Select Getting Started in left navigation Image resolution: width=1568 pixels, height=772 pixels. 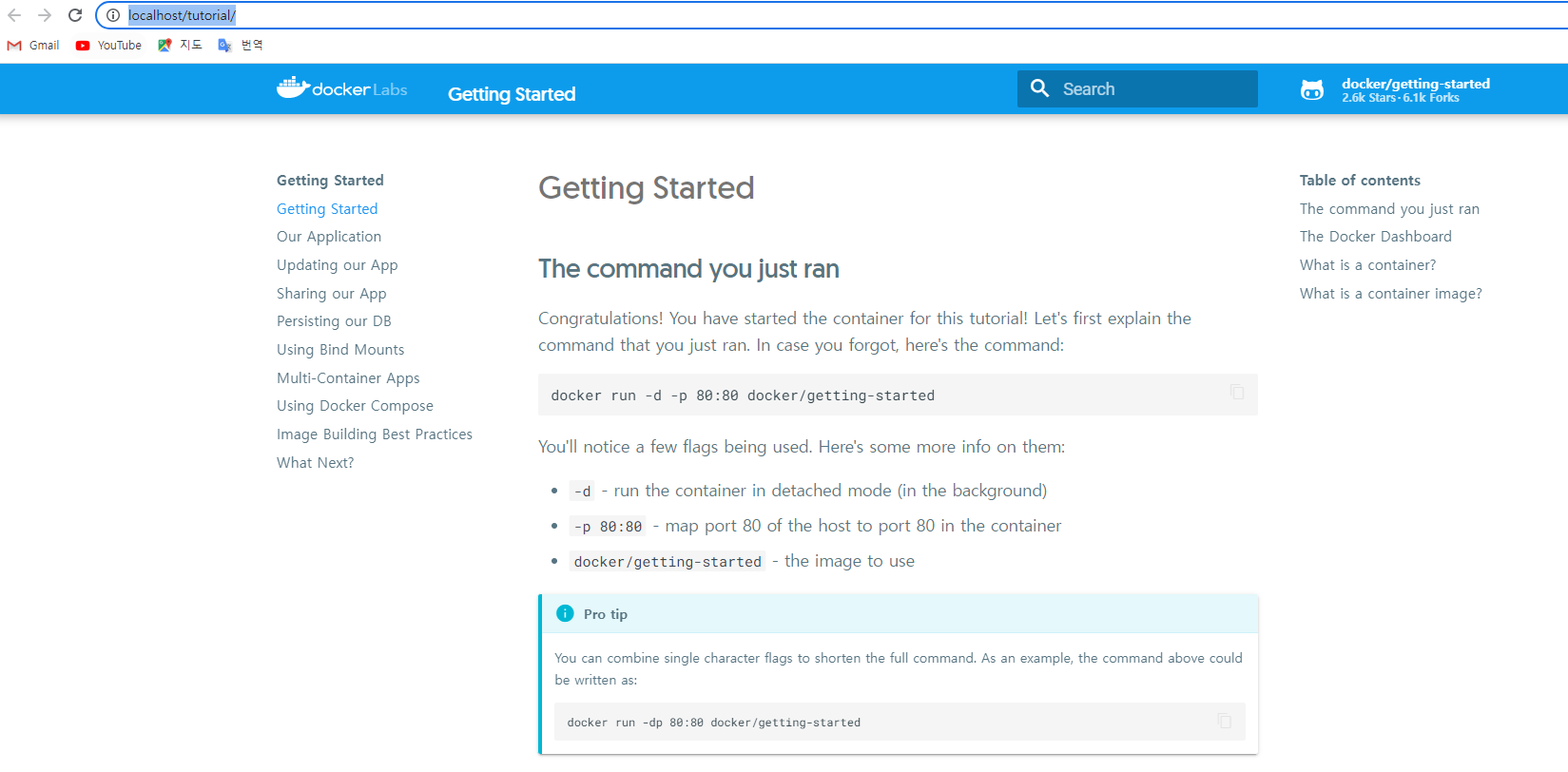coord(327,209)
